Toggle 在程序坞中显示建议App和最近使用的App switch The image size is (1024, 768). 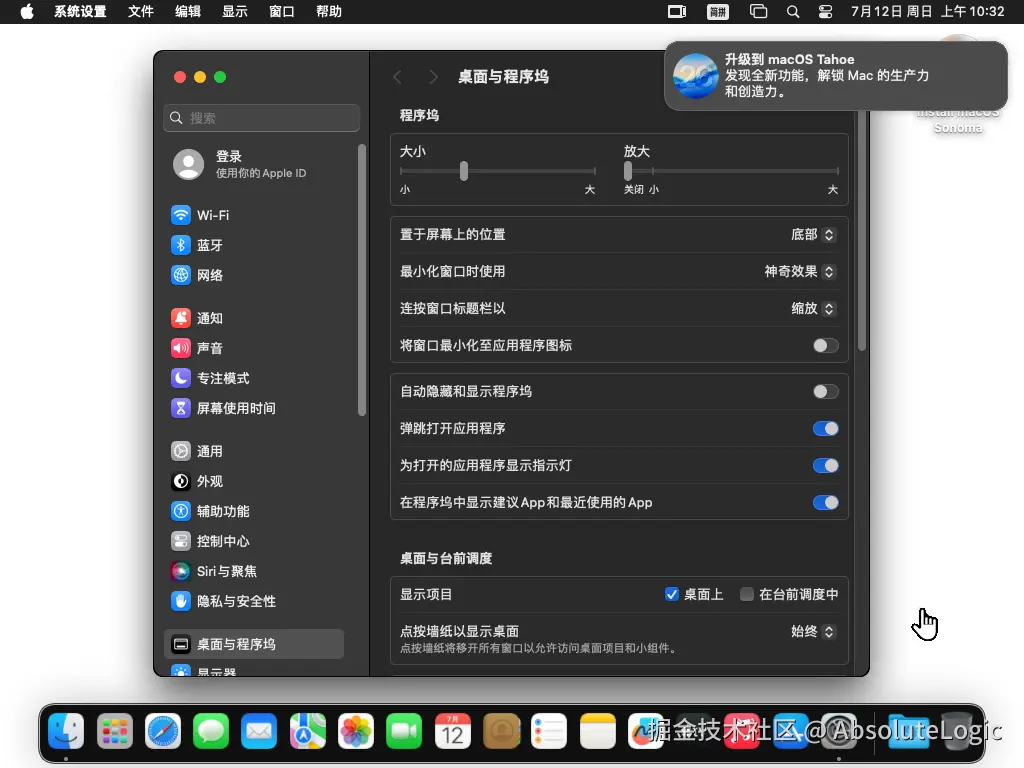[825, 502]
